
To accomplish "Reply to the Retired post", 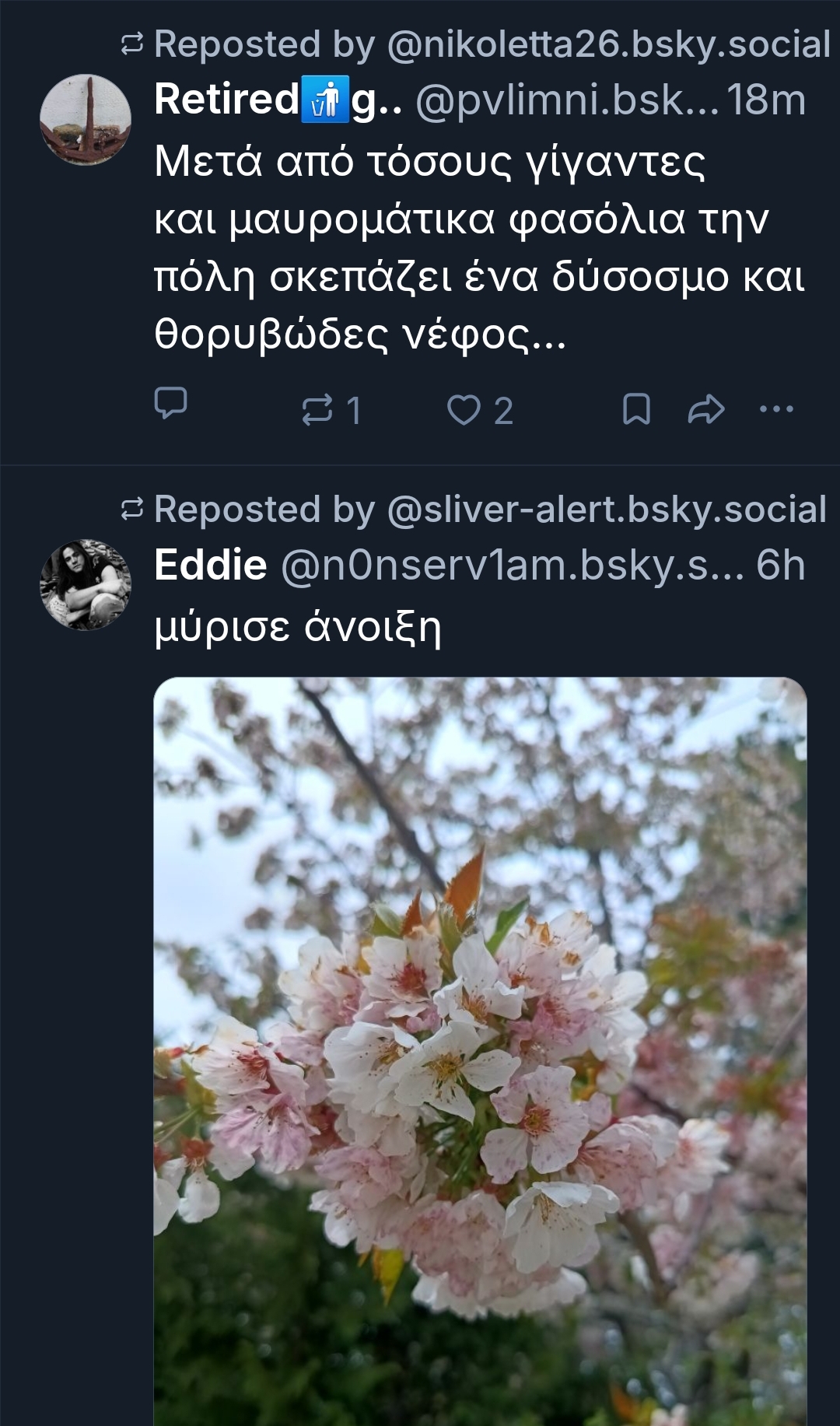I will click(x=170, y=404).
